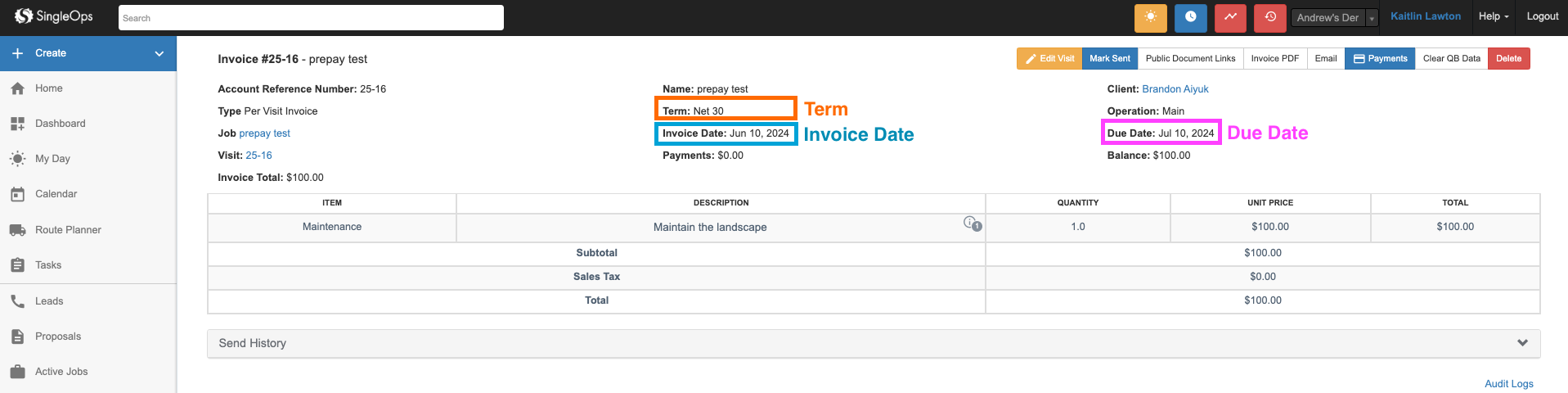Click the Payments button
The width and height of the screenshot is (1568, 393).
(x=1380, y=59)
